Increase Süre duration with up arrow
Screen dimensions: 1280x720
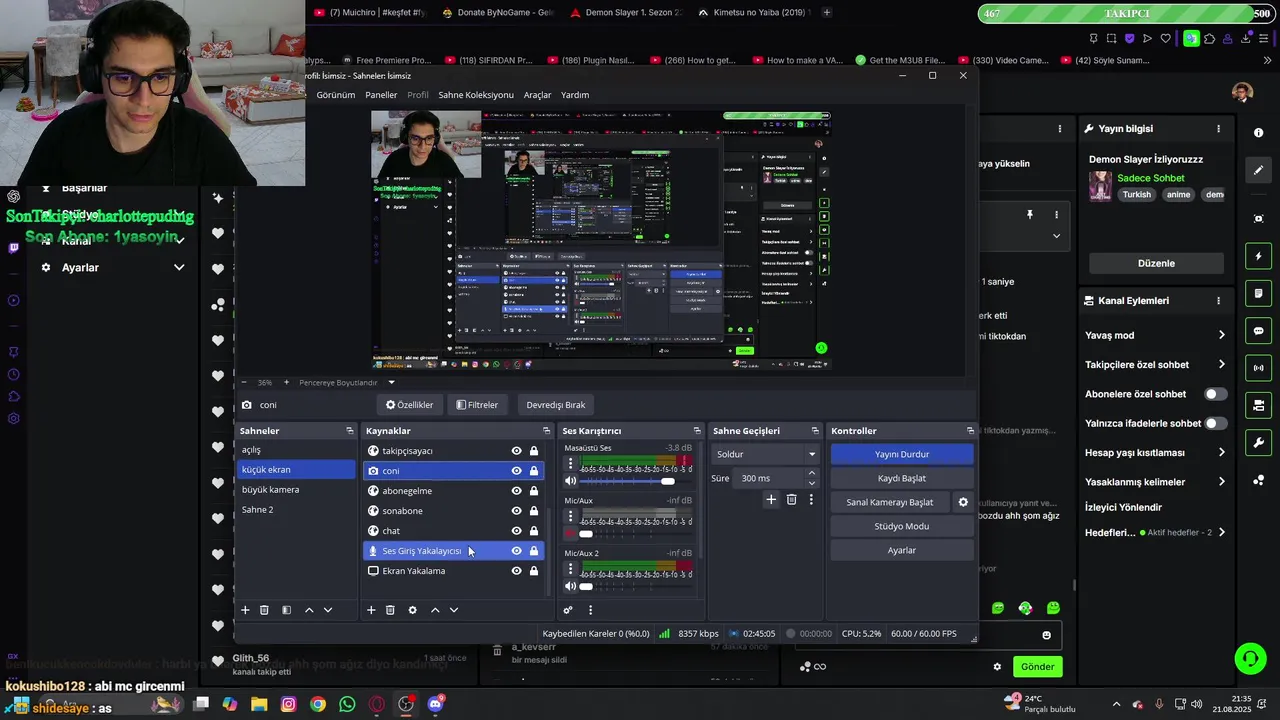[x=811, y=474]
